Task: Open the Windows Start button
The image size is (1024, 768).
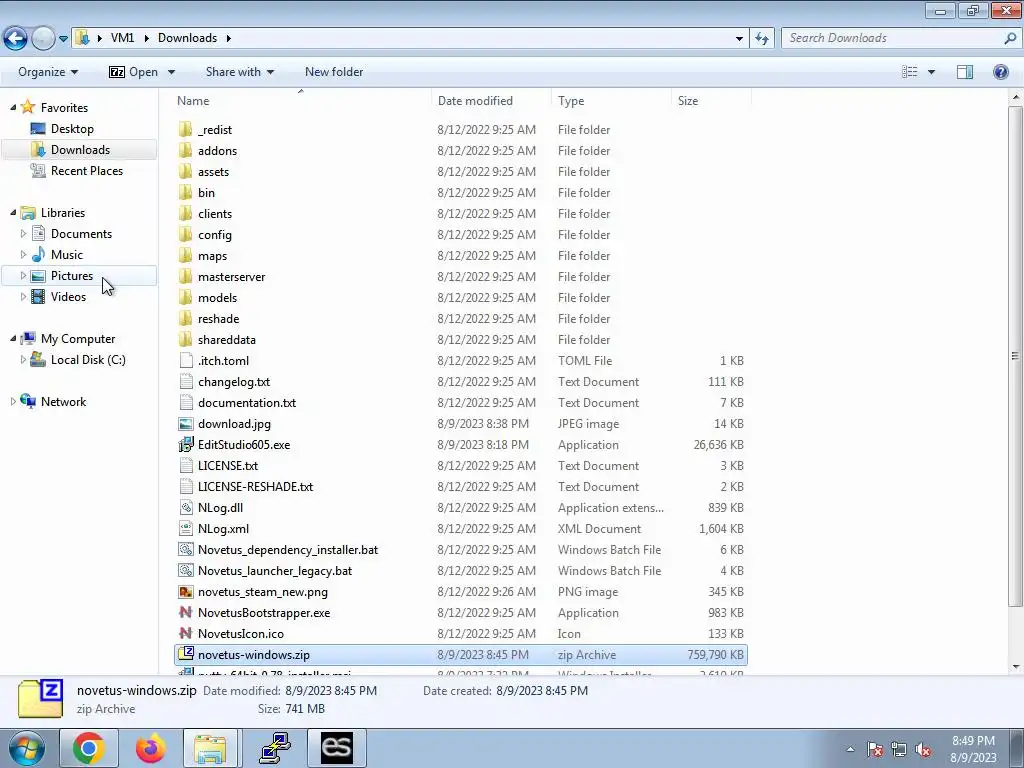Action: tap(26, 748)
